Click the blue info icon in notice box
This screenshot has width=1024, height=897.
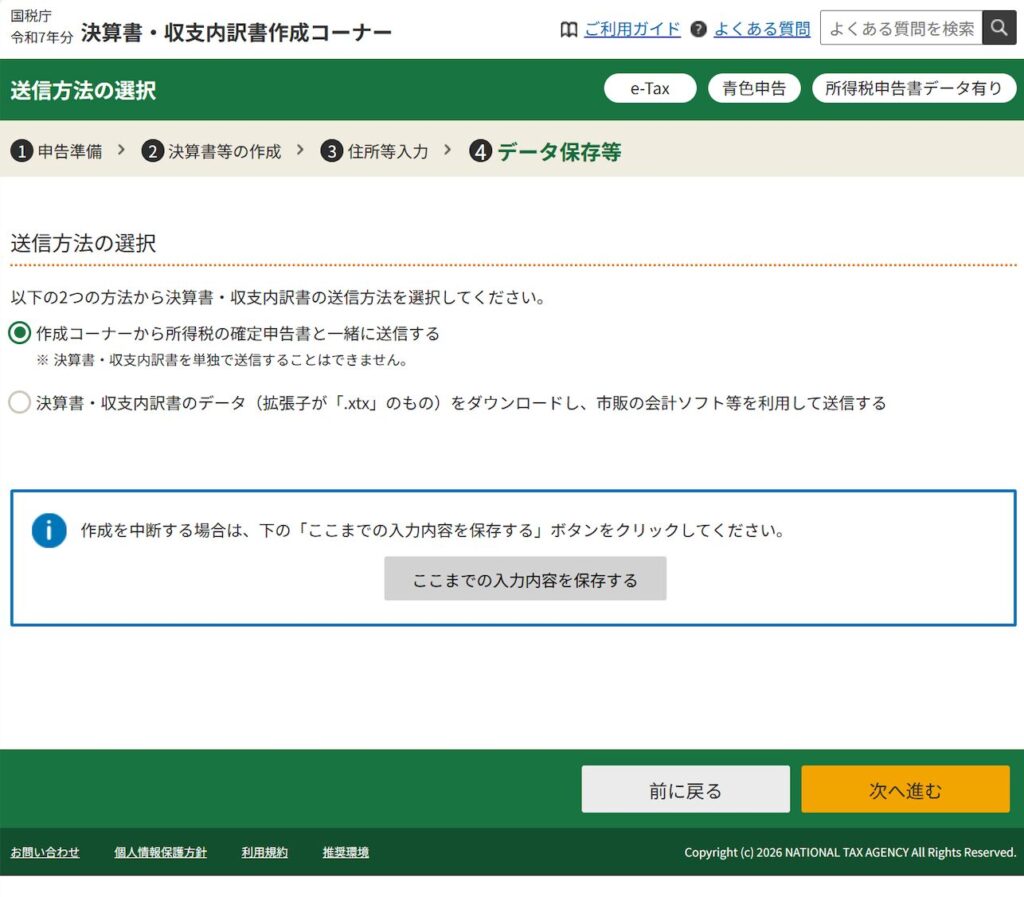tap(49, 531)
